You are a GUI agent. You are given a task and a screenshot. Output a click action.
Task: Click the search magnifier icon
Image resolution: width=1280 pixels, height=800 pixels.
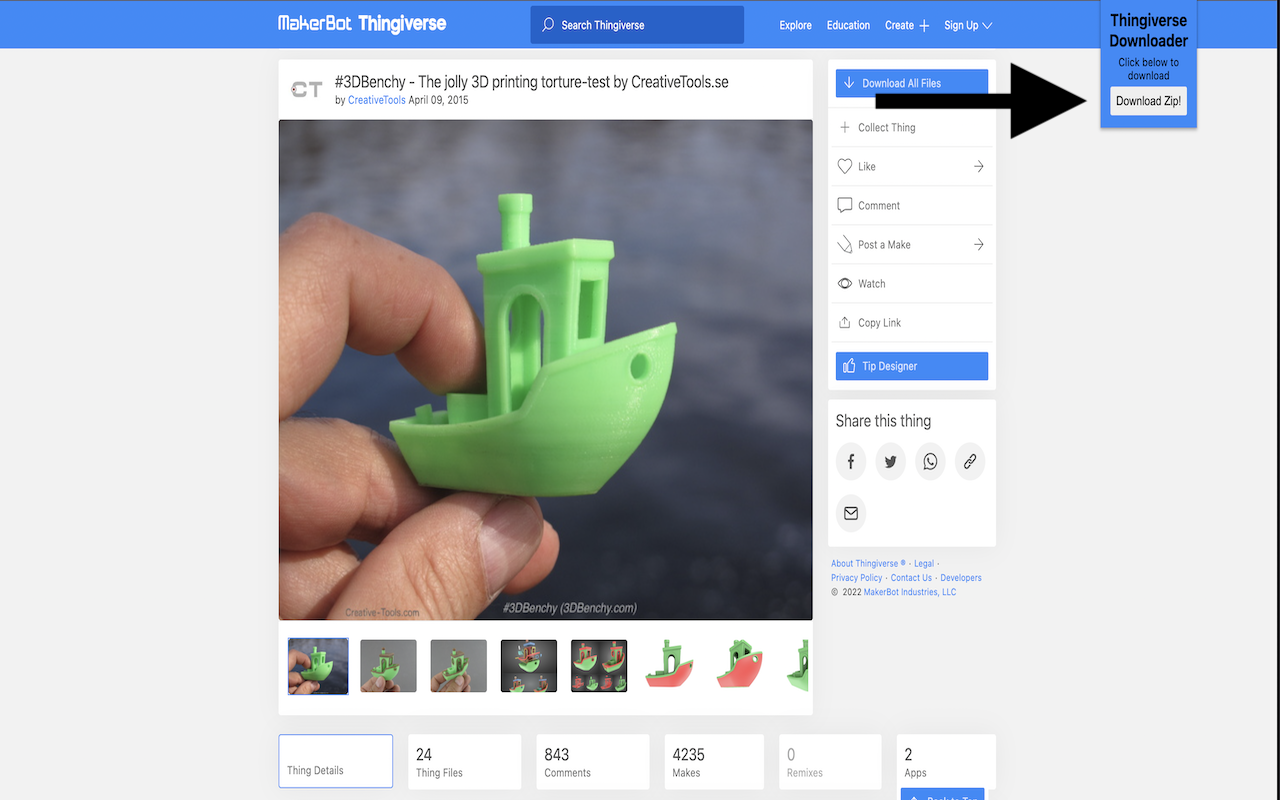[548, 25]
